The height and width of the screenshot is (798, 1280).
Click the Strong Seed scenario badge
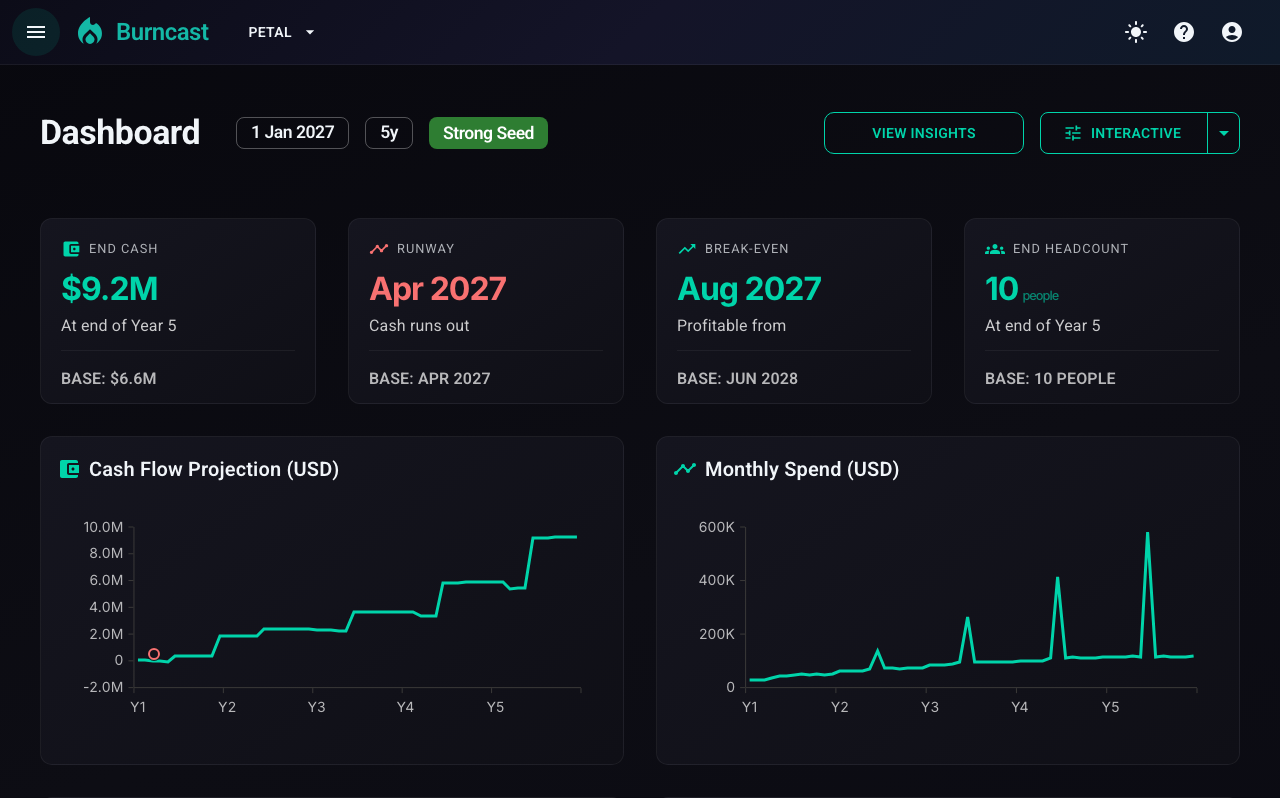point(488,133)
